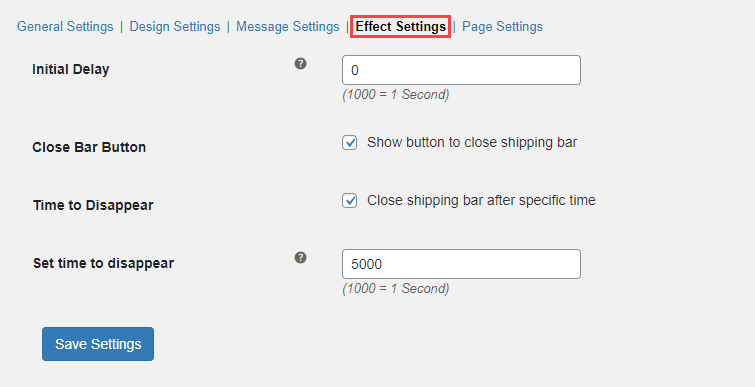Switch to the Design Settings tab
The width and height of the screenshot is (755, 387).
tap(175, 26)
